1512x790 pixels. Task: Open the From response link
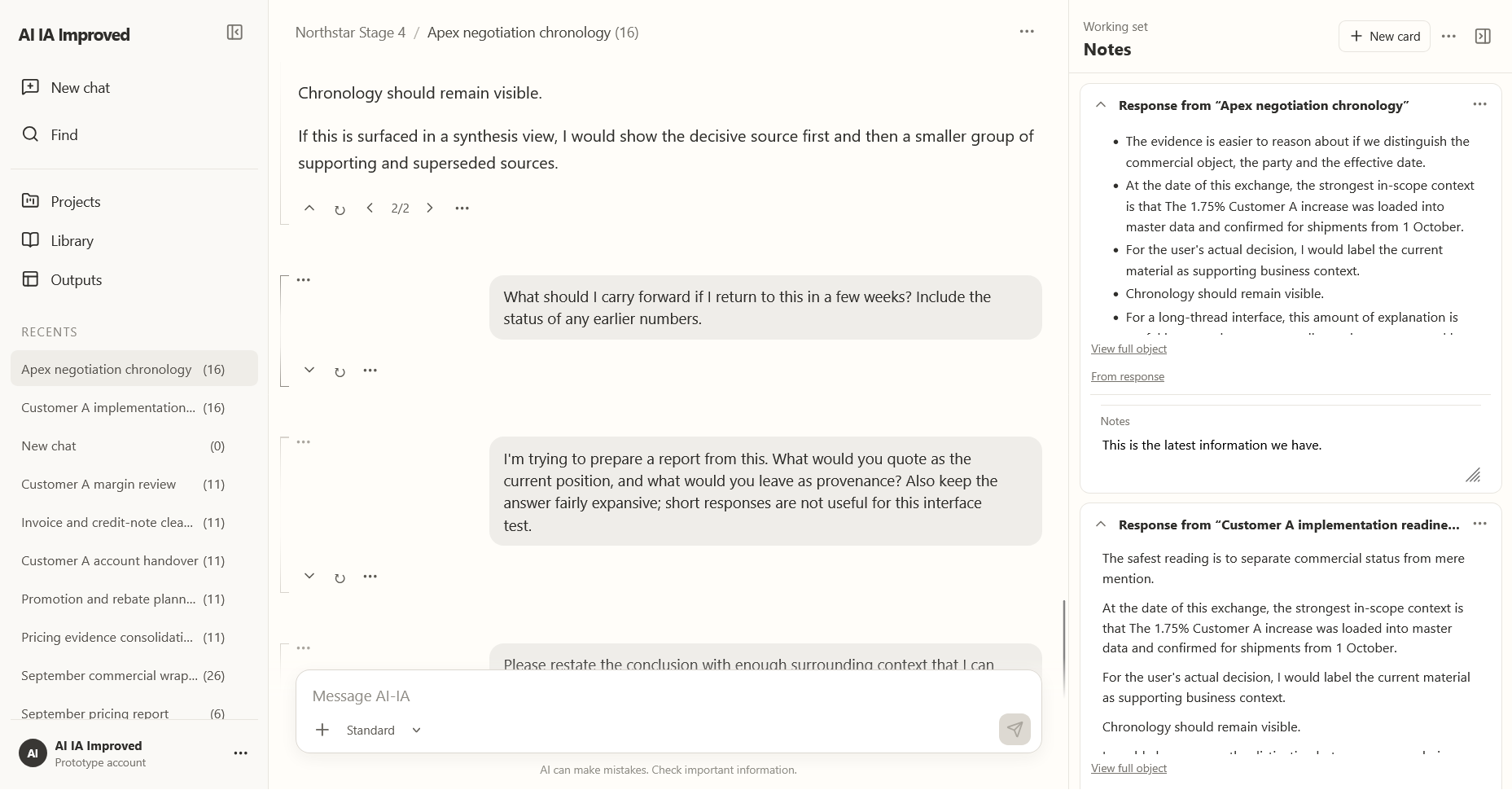click(x=1128, y=376)
